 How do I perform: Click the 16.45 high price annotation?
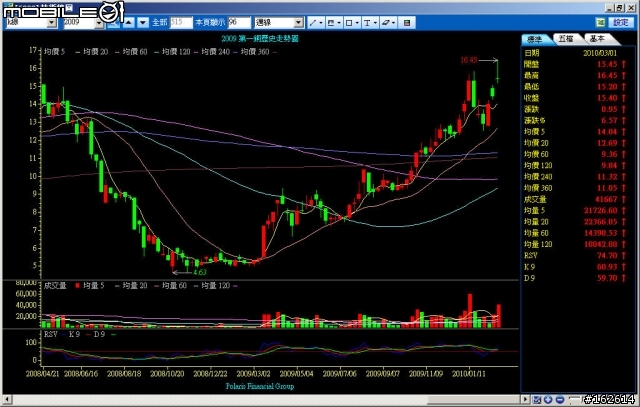coord(469,60)
